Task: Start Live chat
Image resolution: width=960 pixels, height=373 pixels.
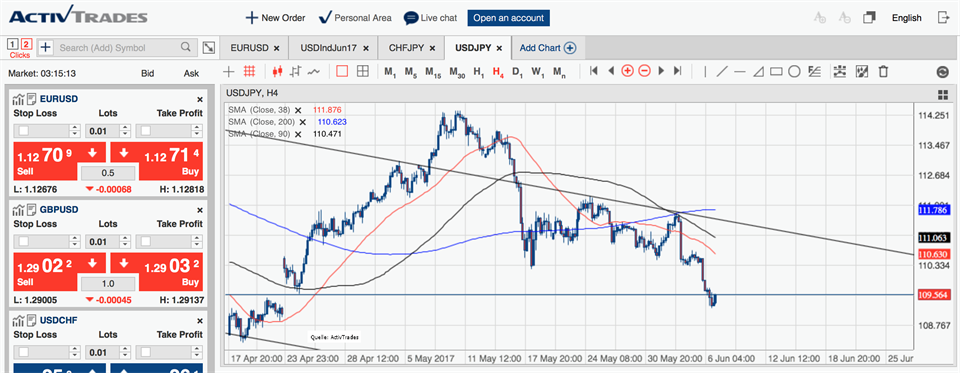Action: (430, 18)
